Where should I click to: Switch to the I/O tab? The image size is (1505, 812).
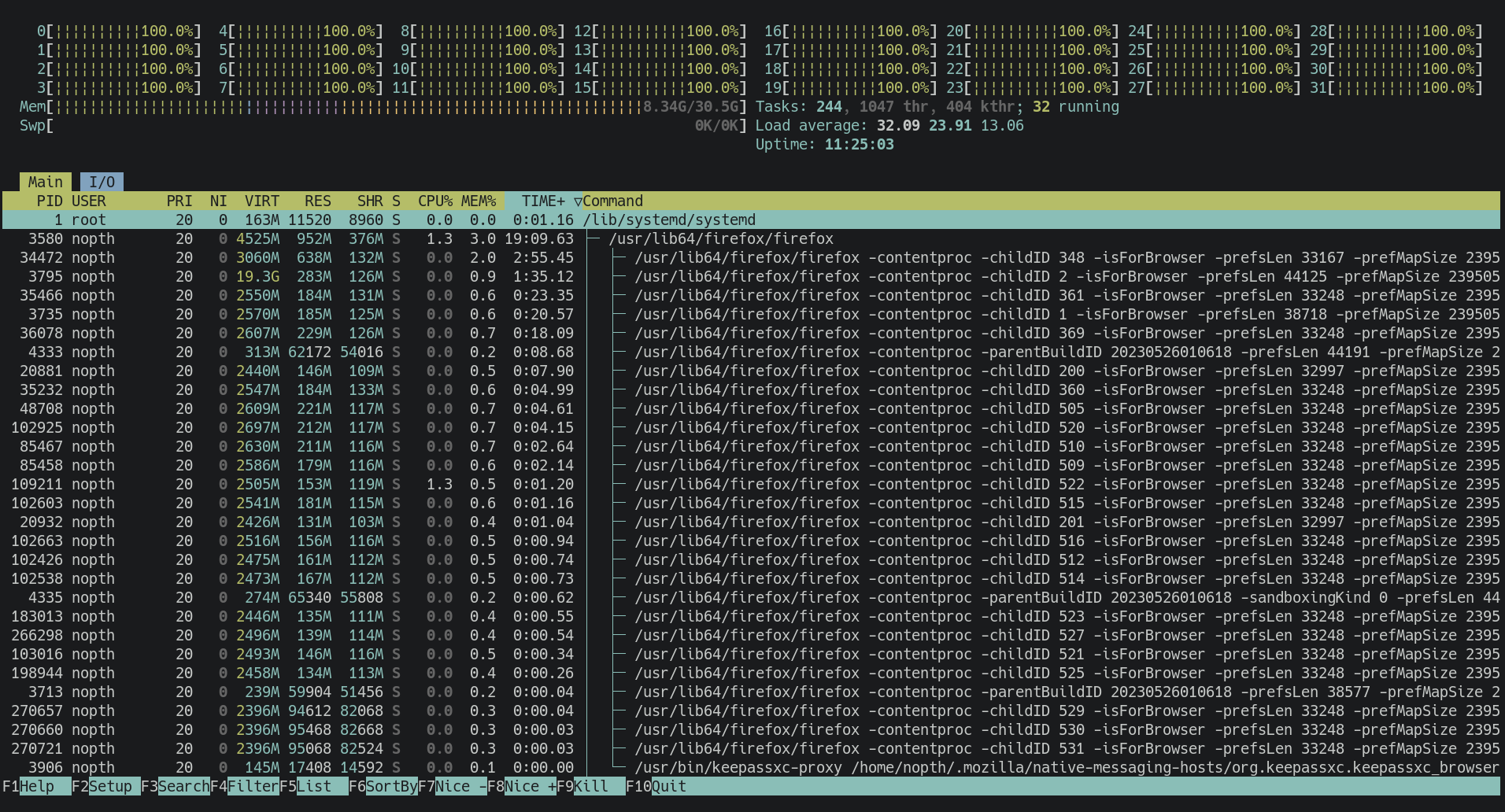tap(102, 182)
